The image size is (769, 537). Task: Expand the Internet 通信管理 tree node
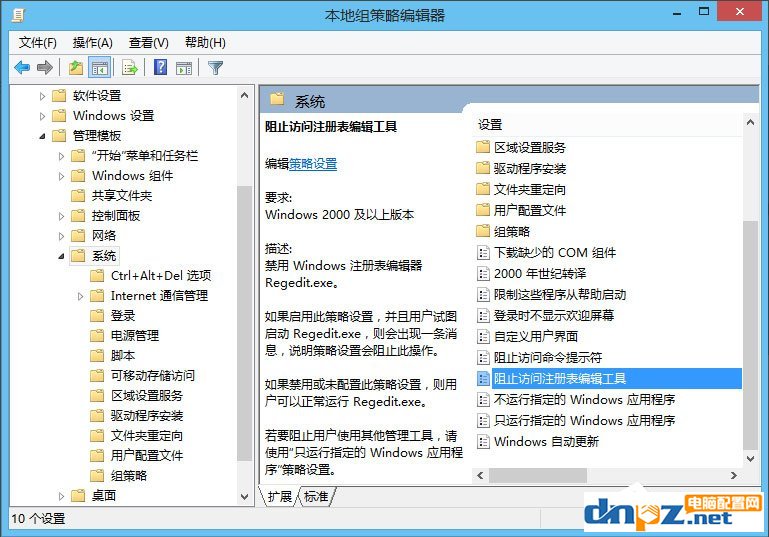80,296
